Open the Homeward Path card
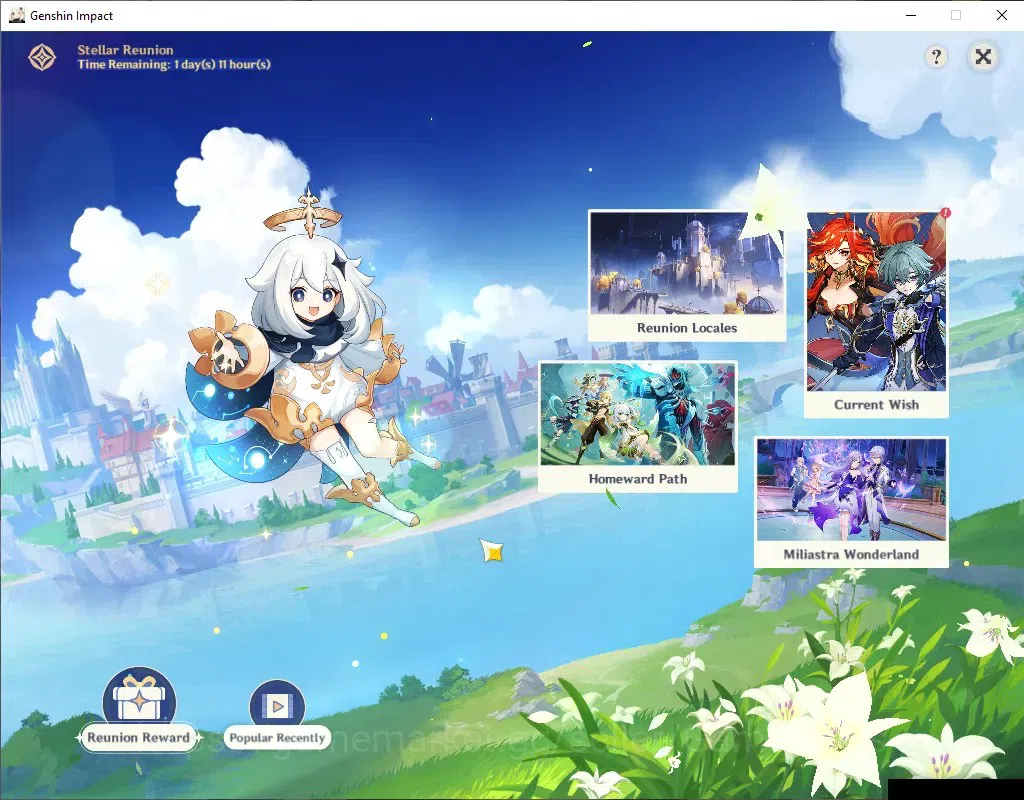Viewport: 1024px width, 800px height. pyautogui.click(x=637, y=426)
